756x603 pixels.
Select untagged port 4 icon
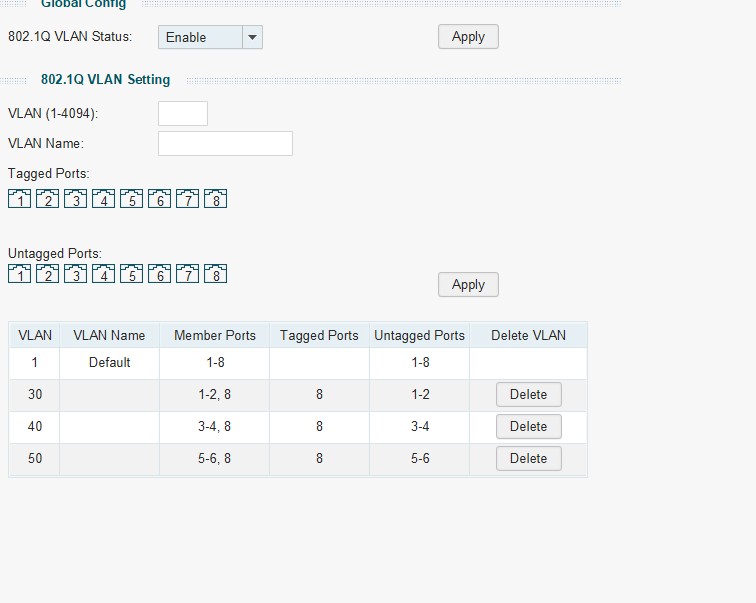click(x=103, y=273)
